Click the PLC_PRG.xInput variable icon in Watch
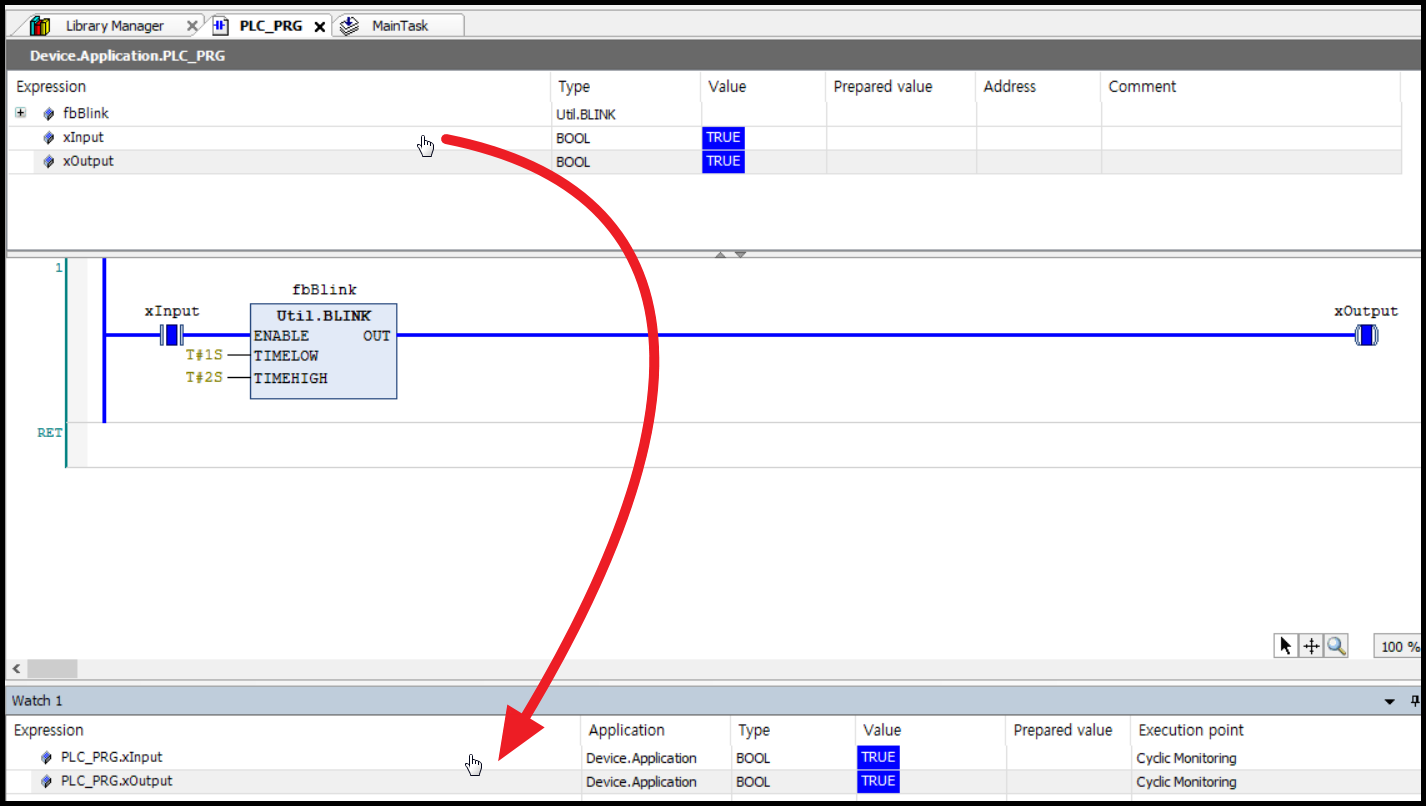This screenshot has width=1426, height=806. pos(47,758)
